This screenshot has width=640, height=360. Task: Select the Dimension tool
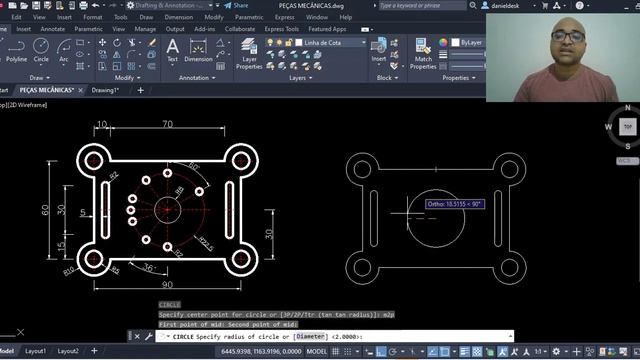(198, 50)
